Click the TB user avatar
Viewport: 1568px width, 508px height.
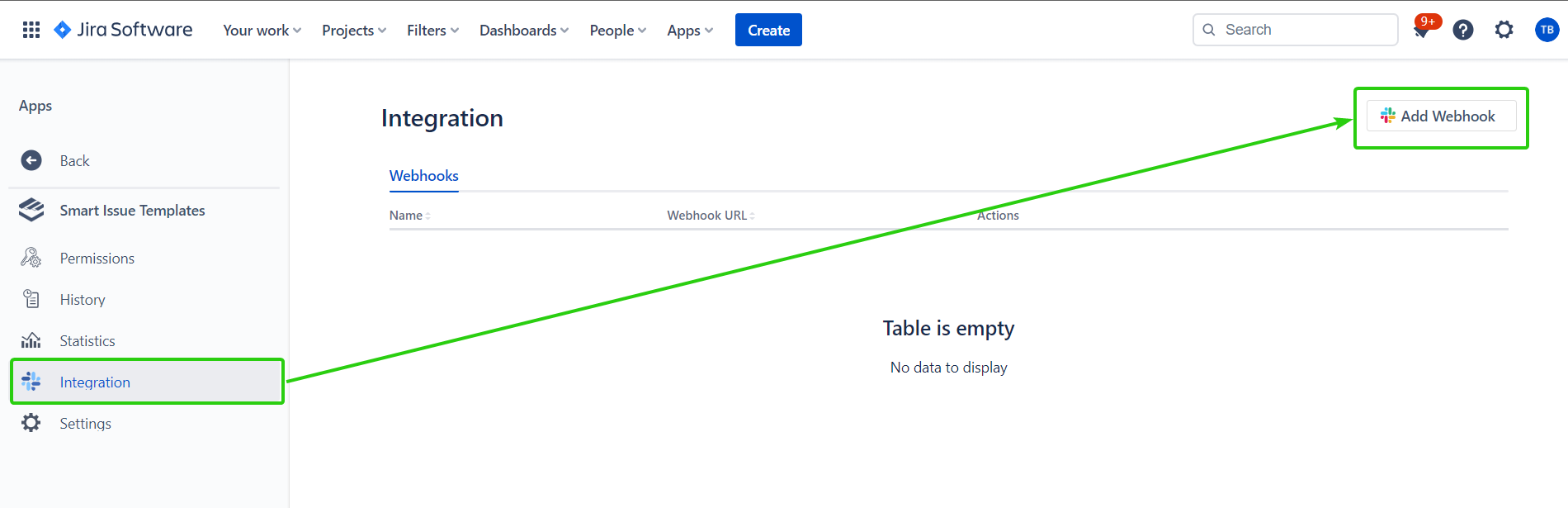coord(1547,31)
